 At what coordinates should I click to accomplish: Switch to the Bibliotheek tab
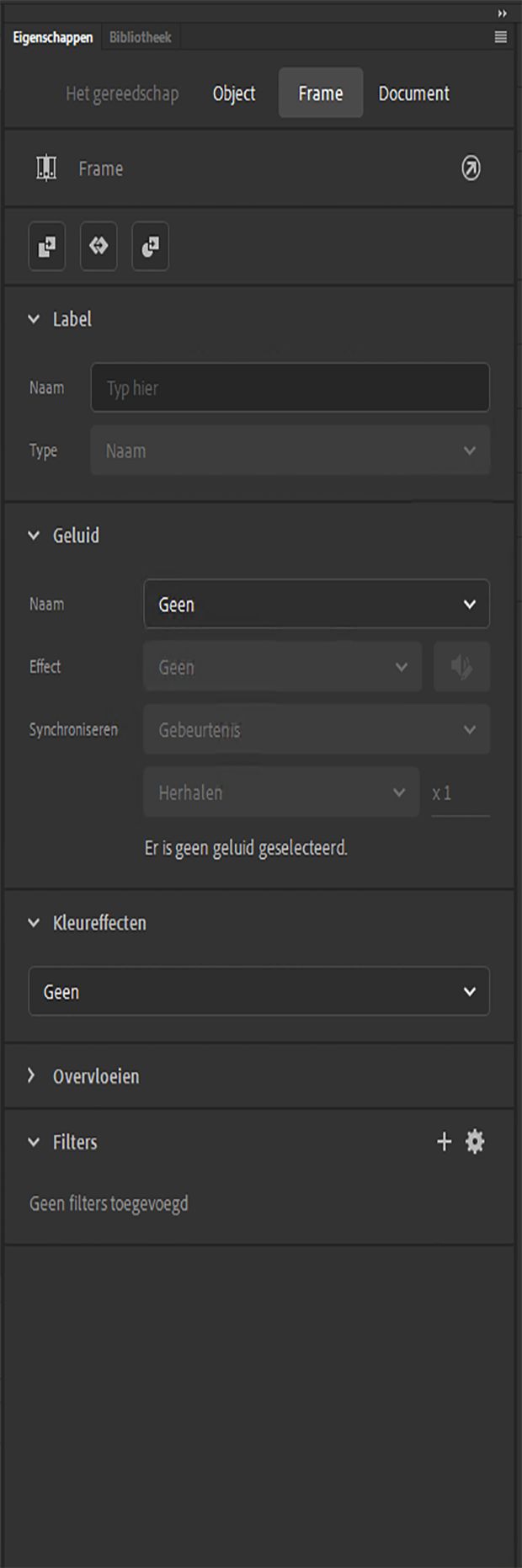pyautogui.click(x=139, y=37)
